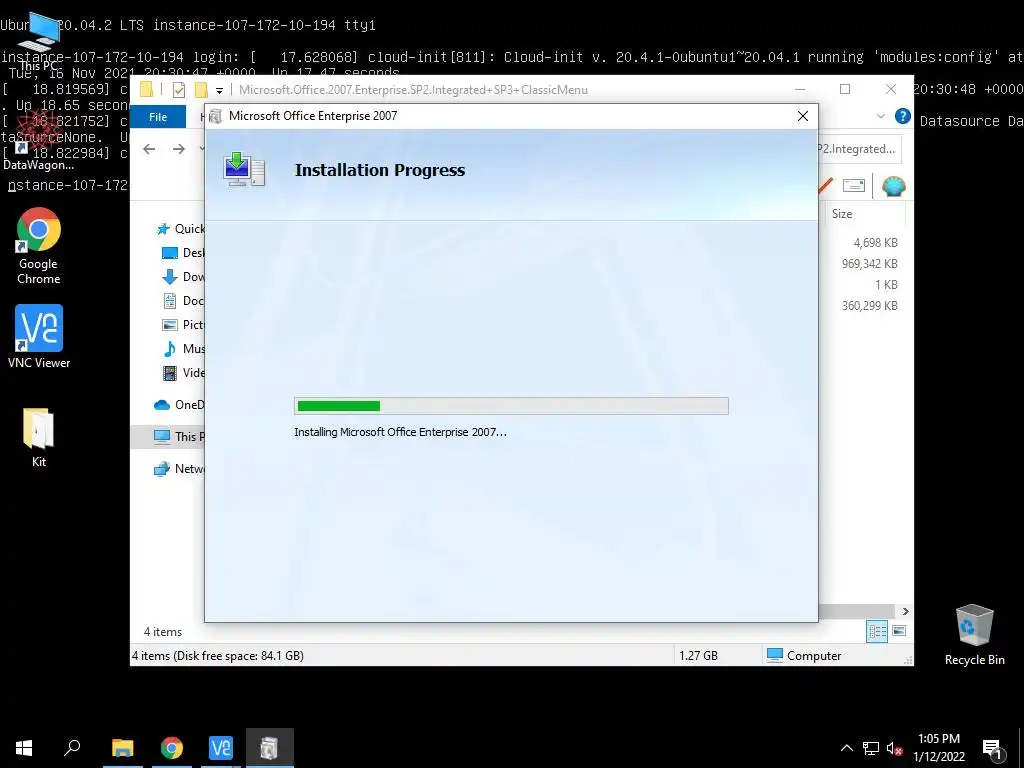1024x768 pixels.
Task: Open VNC Viewer desktop shortcut
Action: pyautogui.click(x=39, y=336)
